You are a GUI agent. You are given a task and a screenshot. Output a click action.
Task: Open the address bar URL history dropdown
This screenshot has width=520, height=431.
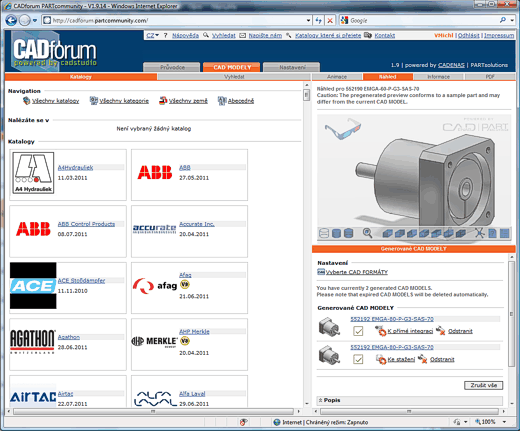pyautogui.click(x=308, y=21)
